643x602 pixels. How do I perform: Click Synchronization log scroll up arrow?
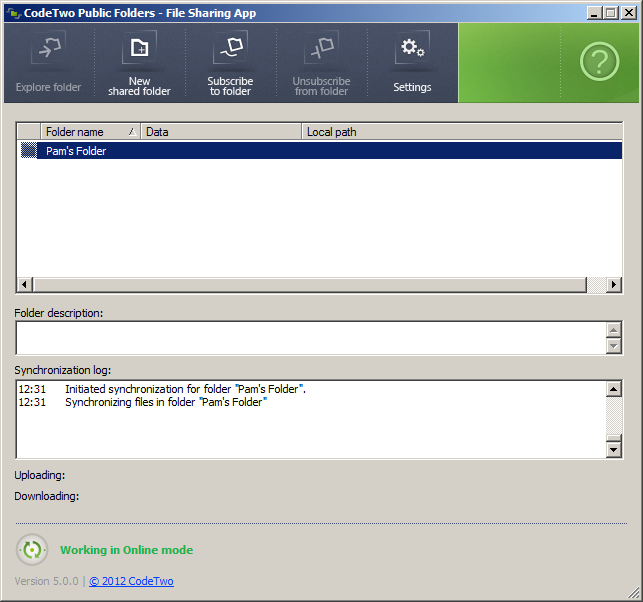click(x=613, y=389)
